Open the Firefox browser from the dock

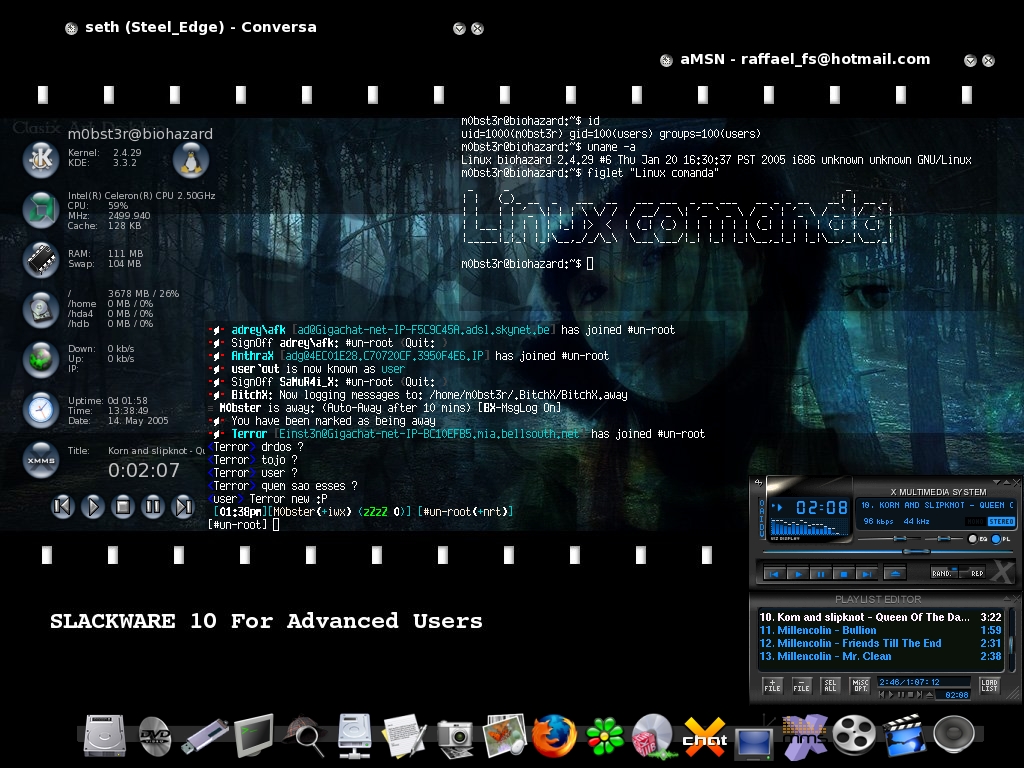point(554,737)
